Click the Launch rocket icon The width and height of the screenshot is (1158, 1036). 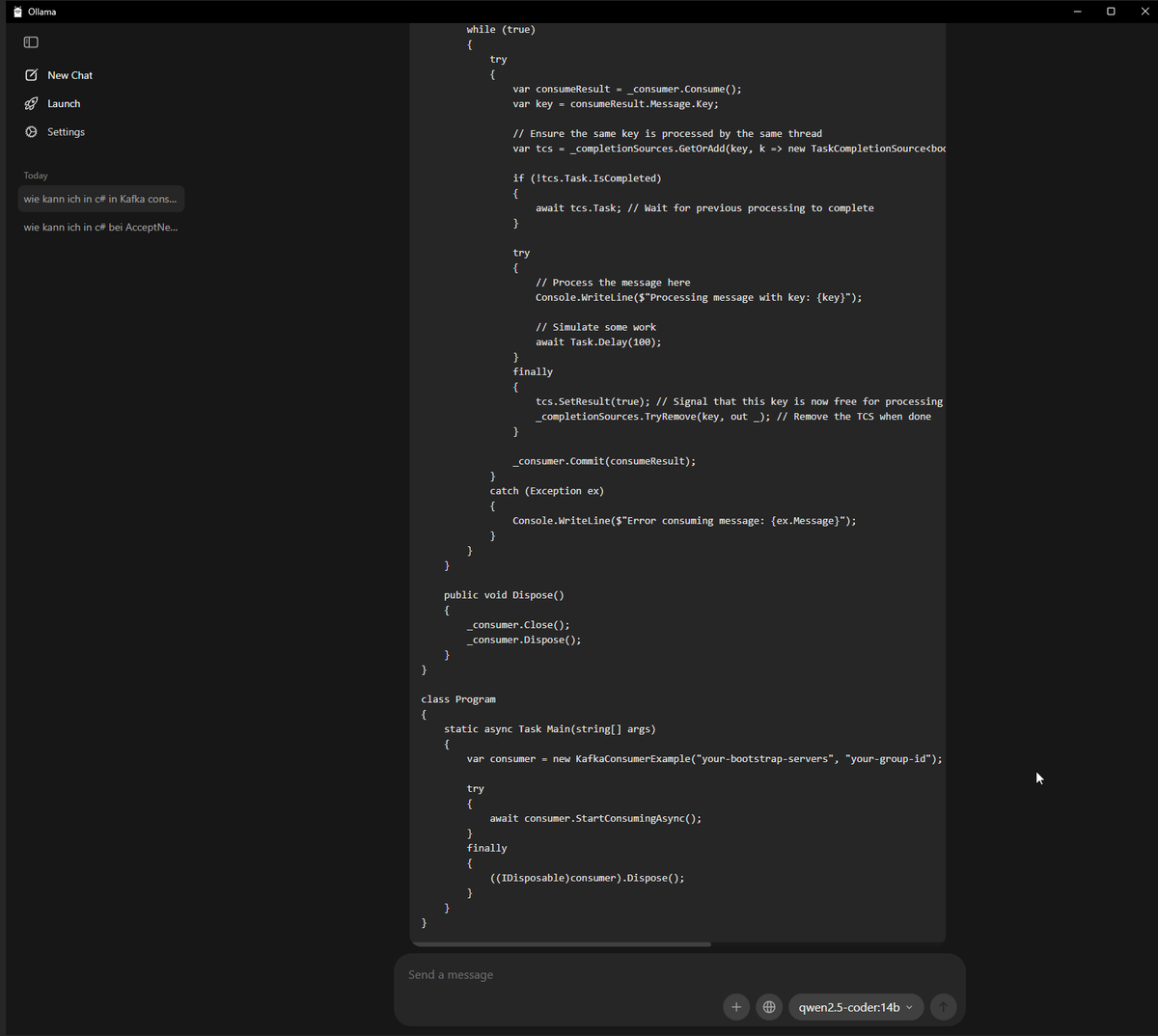(31, 103)
